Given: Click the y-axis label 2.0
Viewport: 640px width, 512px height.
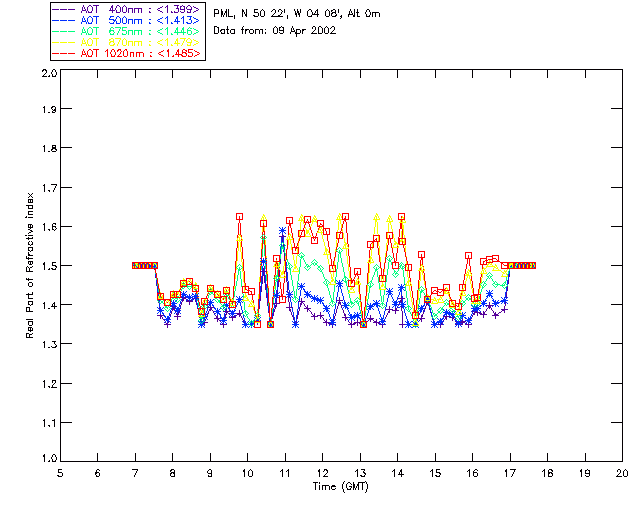Looking at the screenshot, I should 49,73.
